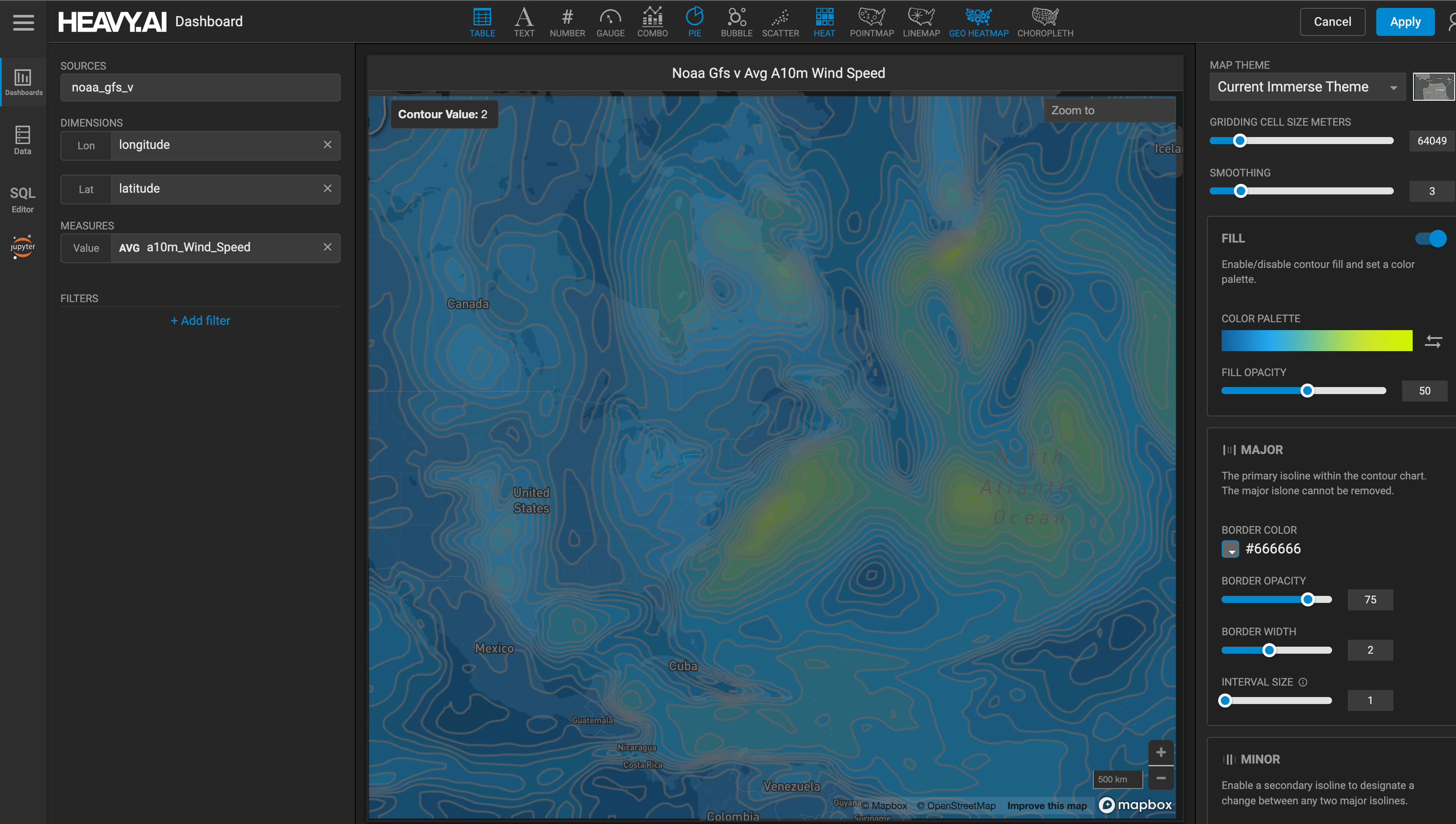
Task: Disable the contour Fill toggle
Action: coord(1430,239)
